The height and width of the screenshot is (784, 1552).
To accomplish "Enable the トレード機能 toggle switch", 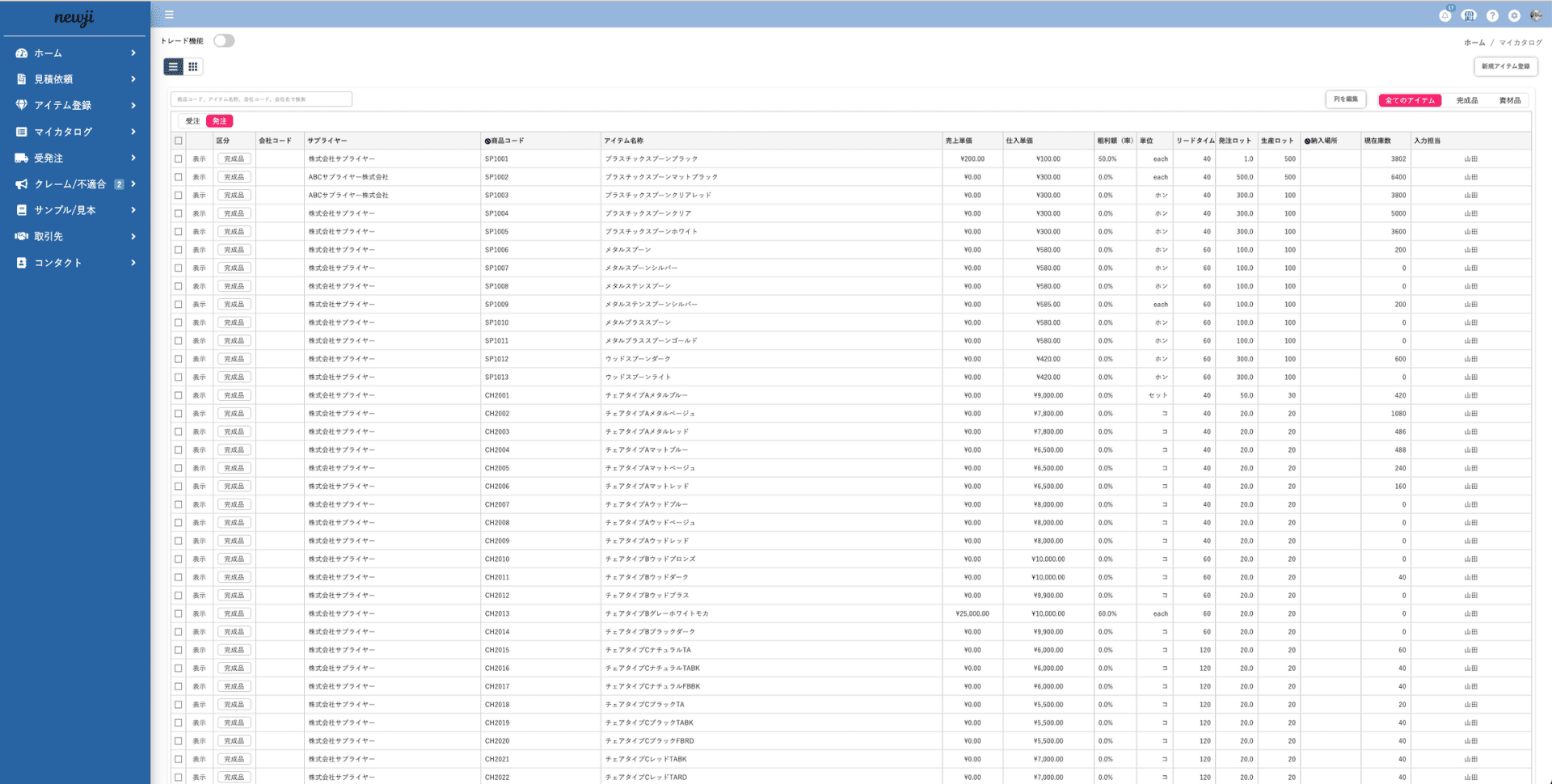I will point(224,40).
